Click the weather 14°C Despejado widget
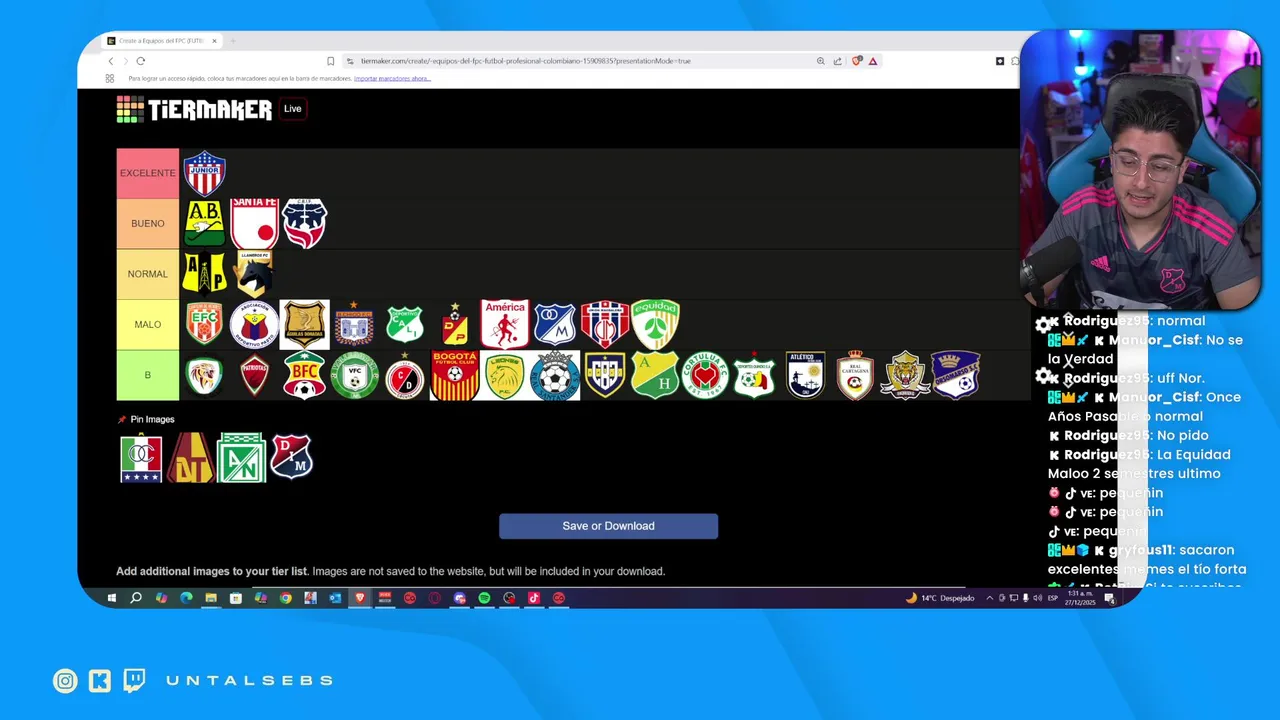Viewport: 1280px width, 720px height. point(940,598)
